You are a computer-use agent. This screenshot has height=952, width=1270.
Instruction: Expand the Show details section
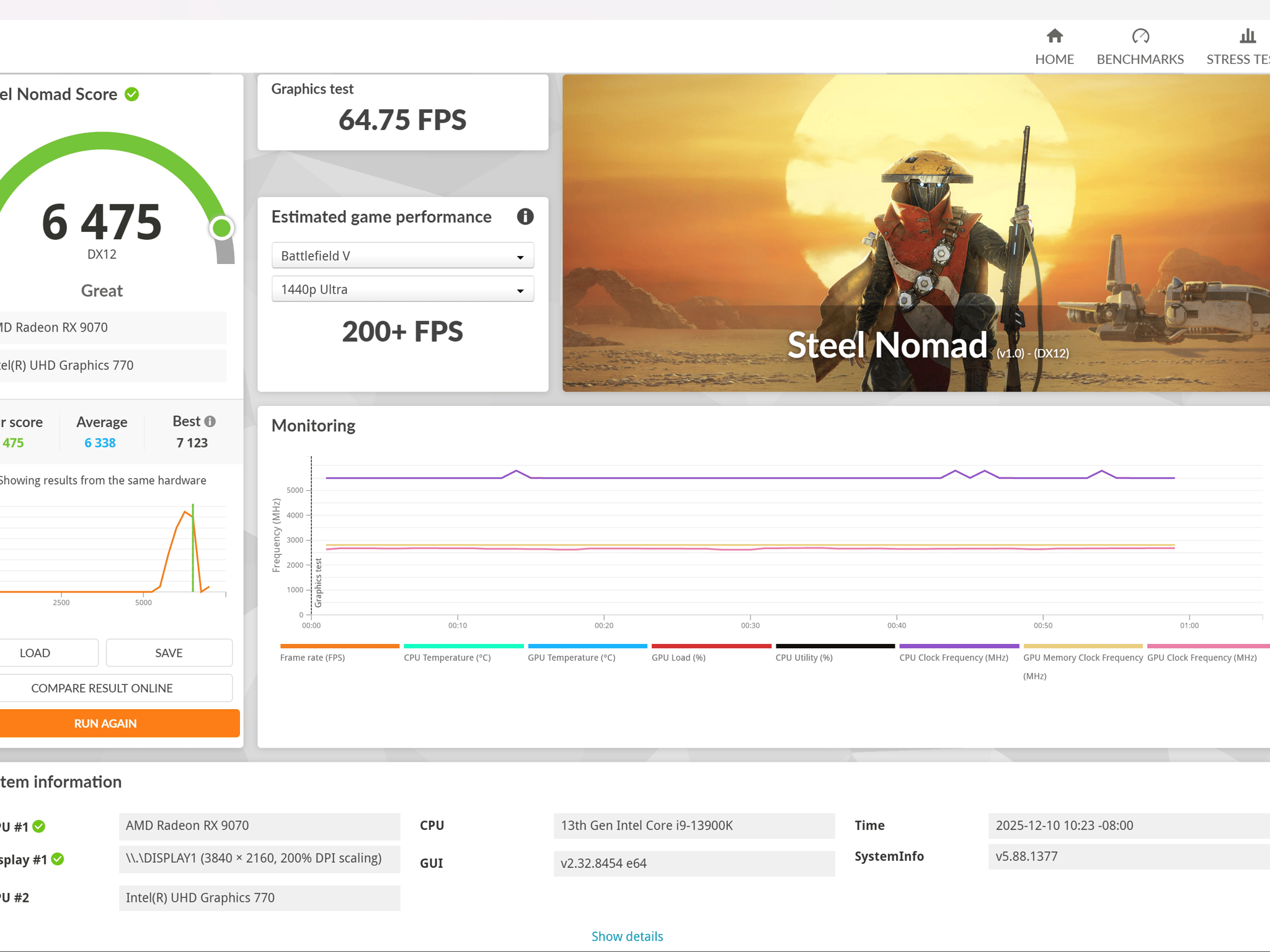click(x=627, y=937)
